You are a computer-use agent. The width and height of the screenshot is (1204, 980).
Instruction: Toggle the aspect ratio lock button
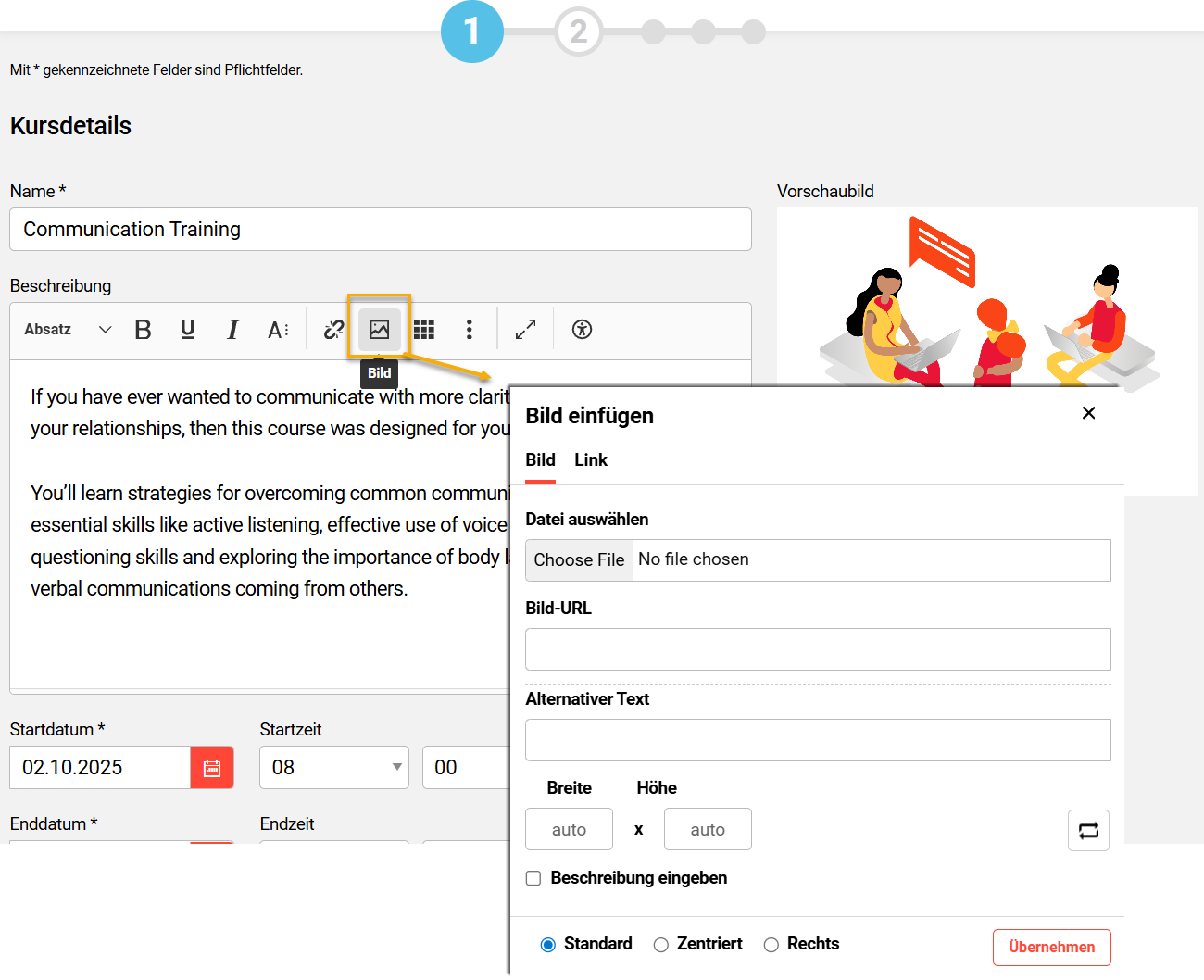1088,830
